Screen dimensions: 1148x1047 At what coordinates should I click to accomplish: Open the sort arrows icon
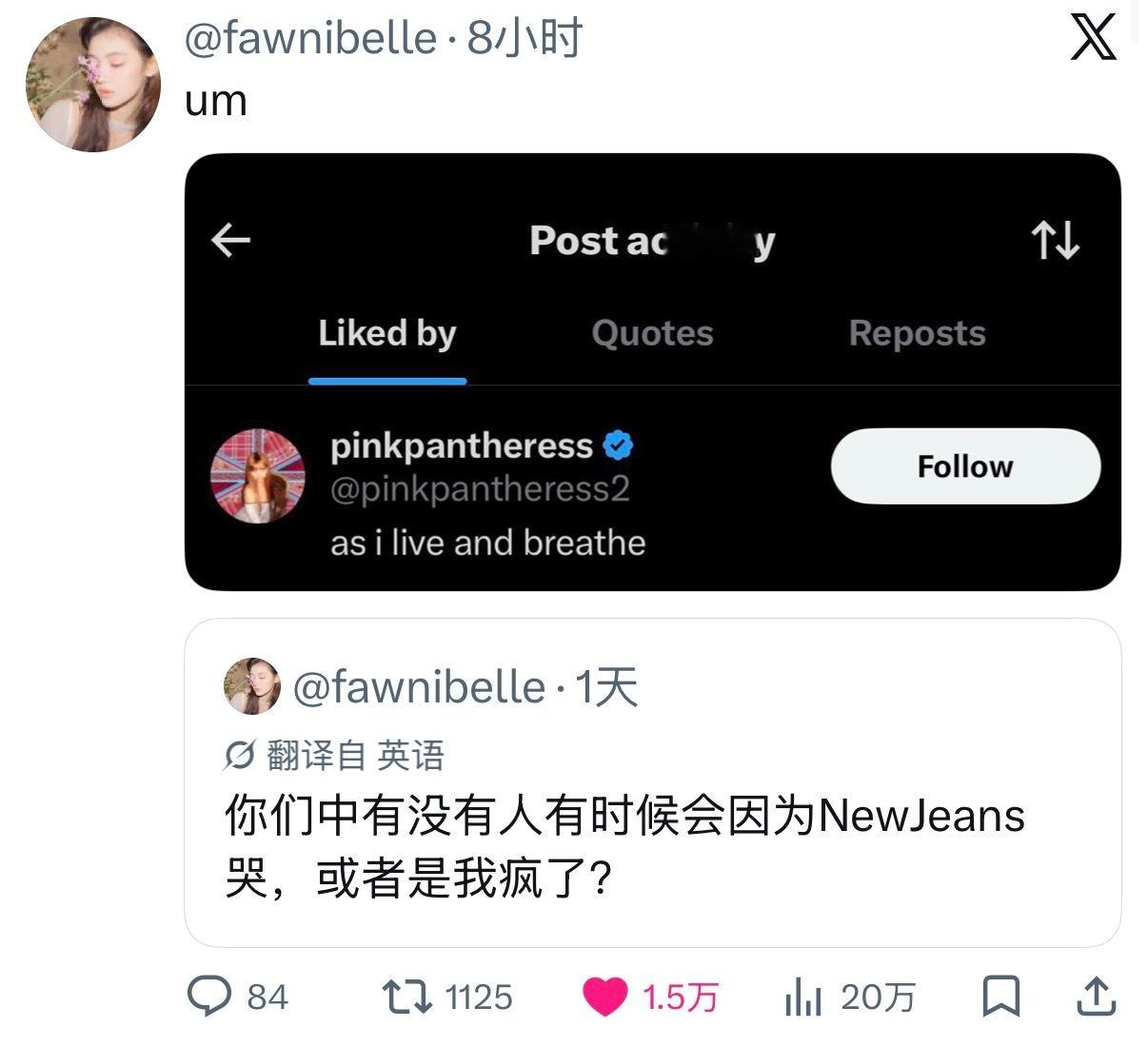pyautogui.click(x=1056, y=240)
